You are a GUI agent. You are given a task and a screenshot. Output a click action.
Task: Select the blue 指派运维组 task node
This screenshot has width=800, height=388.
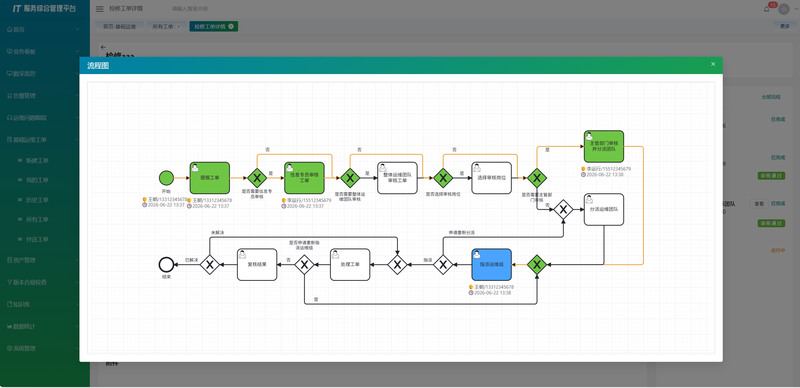[x=491, y=264]
